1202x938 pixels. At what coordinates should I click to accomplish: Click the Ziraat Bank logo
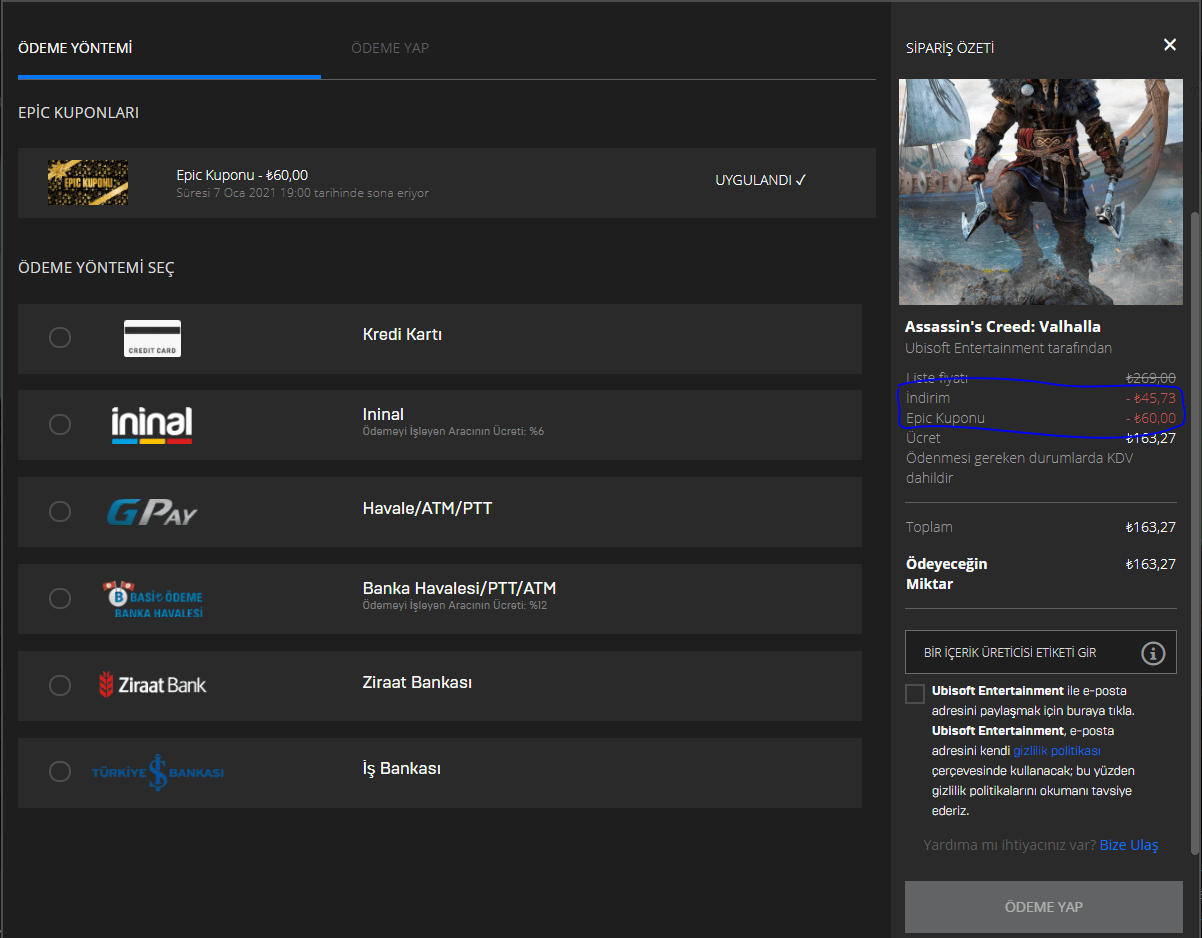click(x=152, y=685)
